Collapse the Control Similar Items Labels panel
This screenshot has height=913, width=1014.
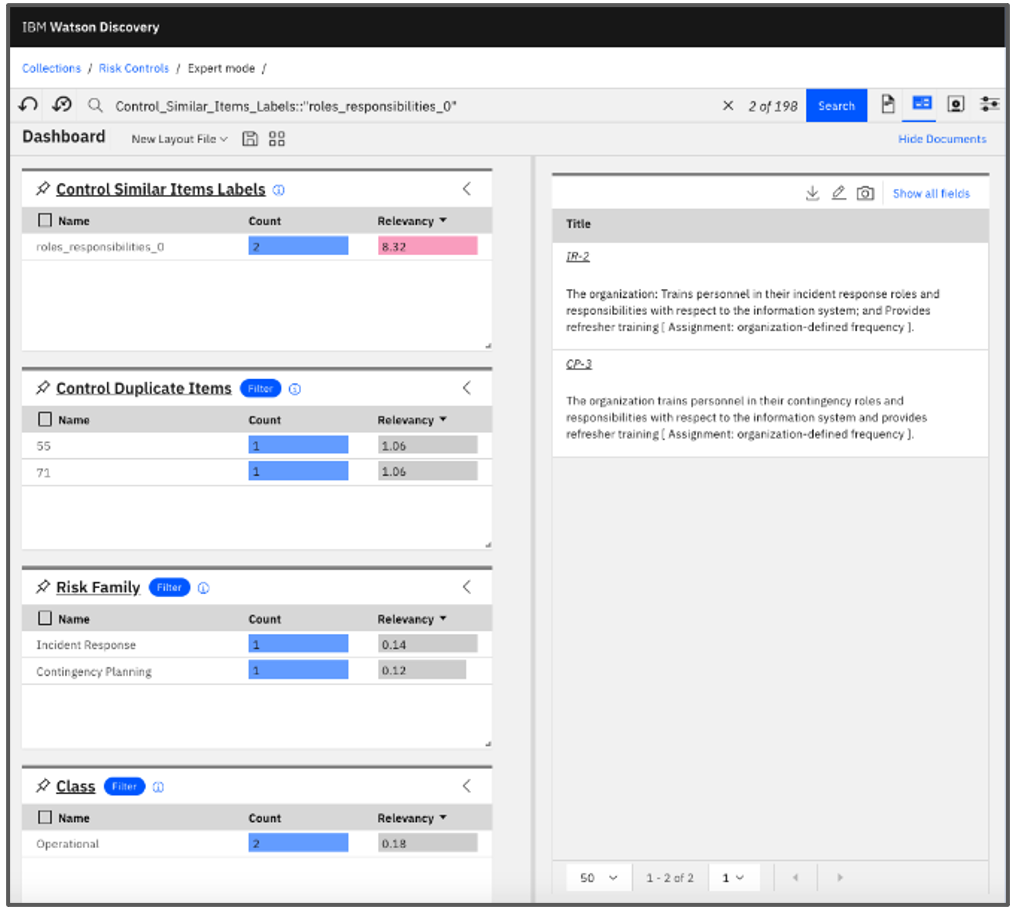(467, 189)
